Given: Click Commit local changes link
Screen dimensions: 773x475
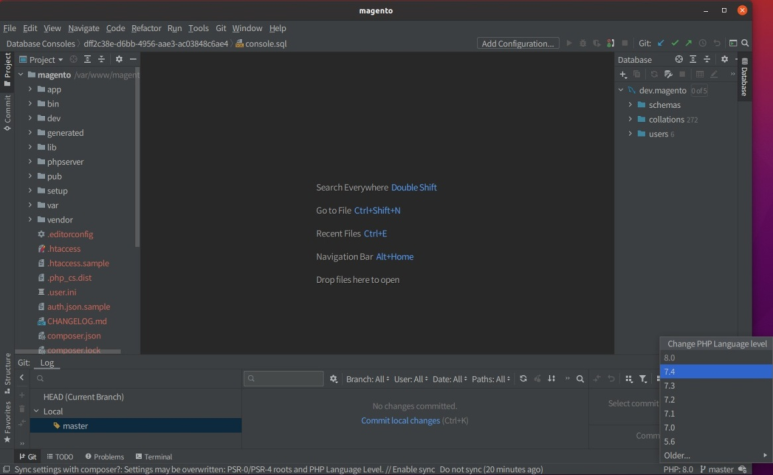Looking at the screenshot, I should 400,420.
